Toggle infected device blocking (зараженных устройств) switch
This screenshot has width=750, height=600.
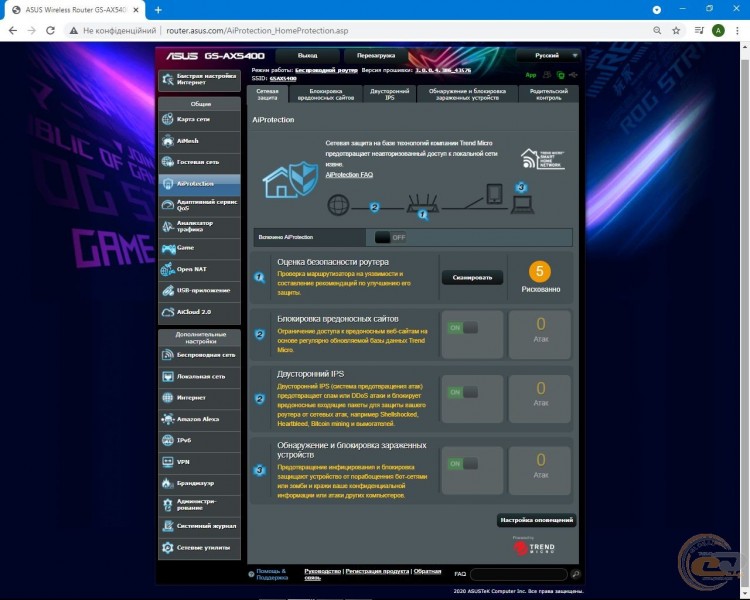click(x=463, y=464)
